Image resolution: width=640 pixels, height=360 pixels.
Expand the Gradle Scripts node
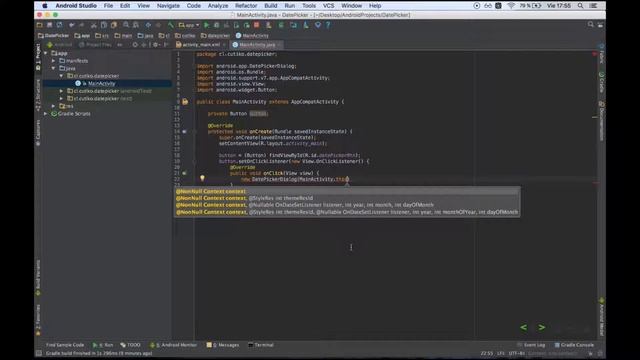[46, 113]
